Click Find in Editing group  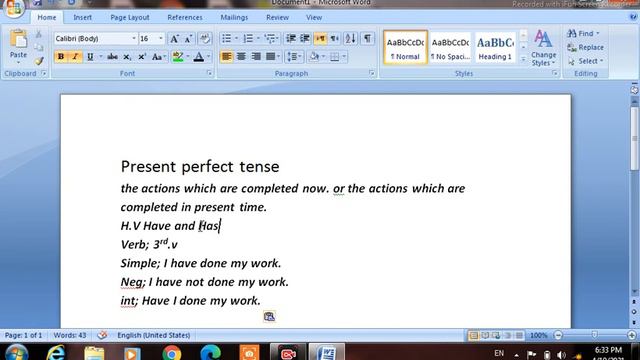(584, 33)
